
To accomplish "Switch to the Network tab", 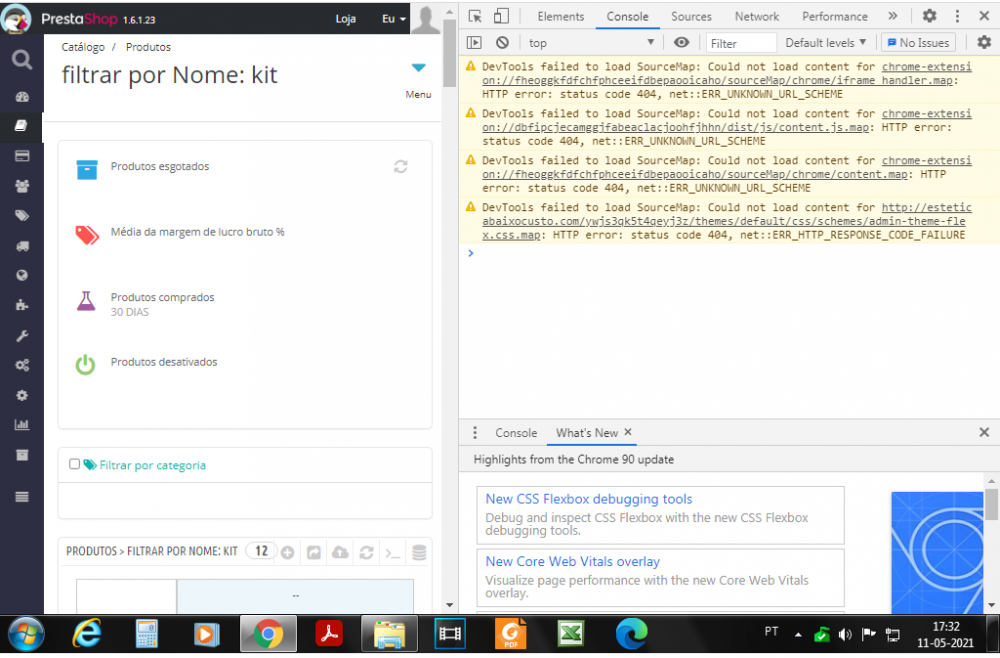I will coord(757,16).
